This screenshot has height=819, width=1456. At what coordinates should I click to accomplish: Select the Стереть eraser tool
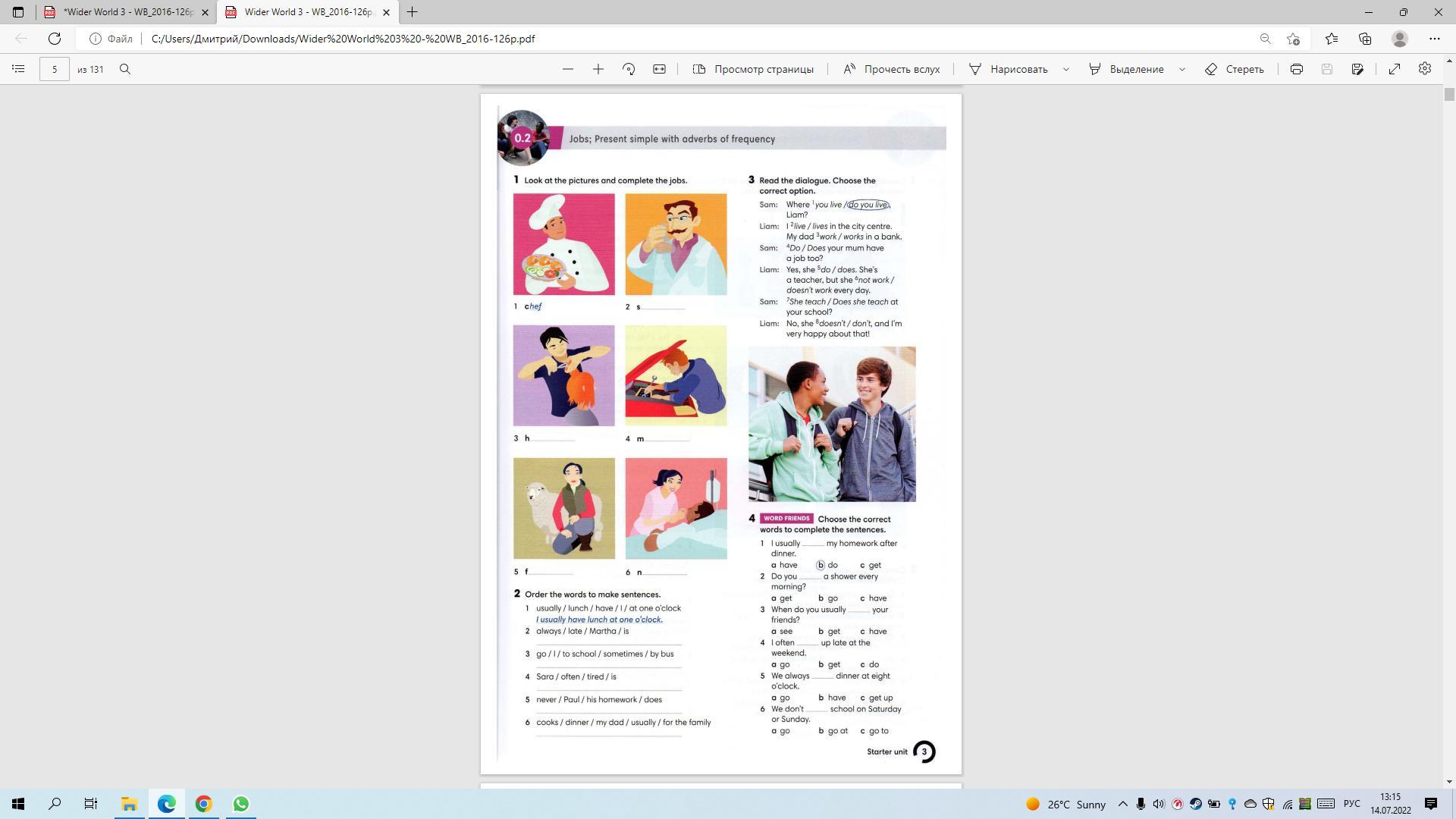coord(1235,69)
